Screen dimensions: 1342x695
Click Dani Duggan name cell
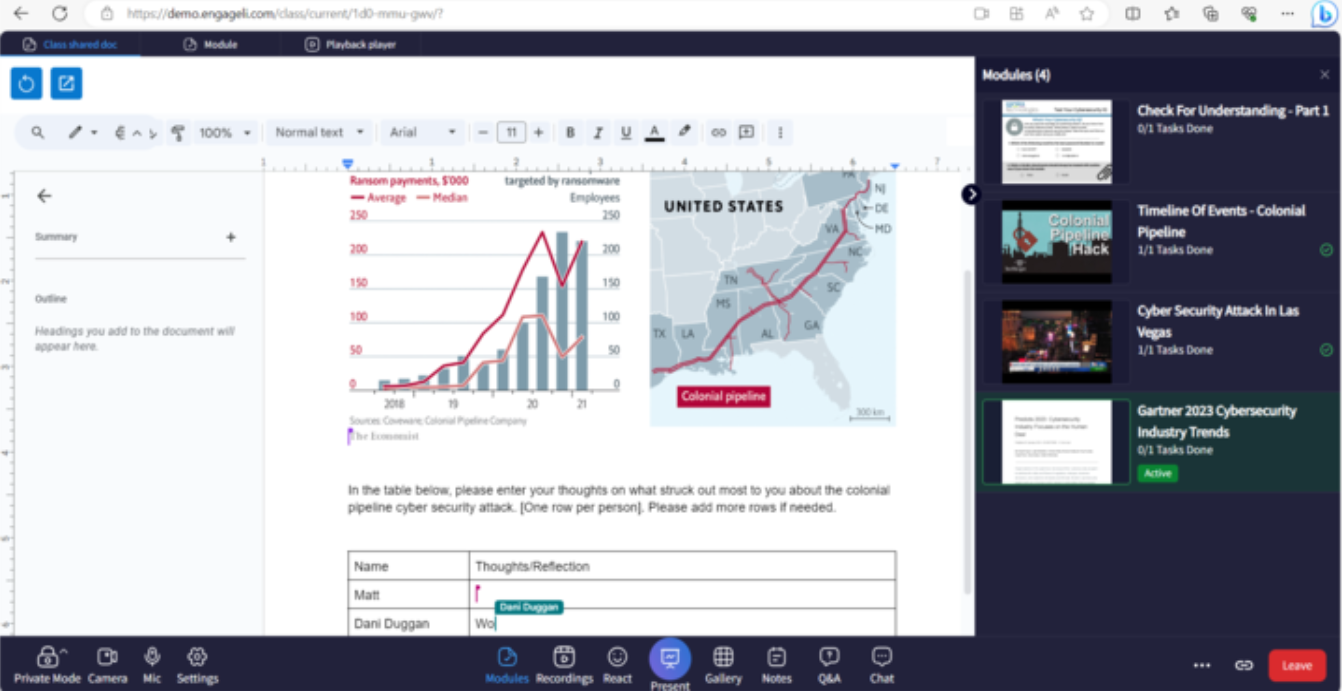click(x=408, y=623)
